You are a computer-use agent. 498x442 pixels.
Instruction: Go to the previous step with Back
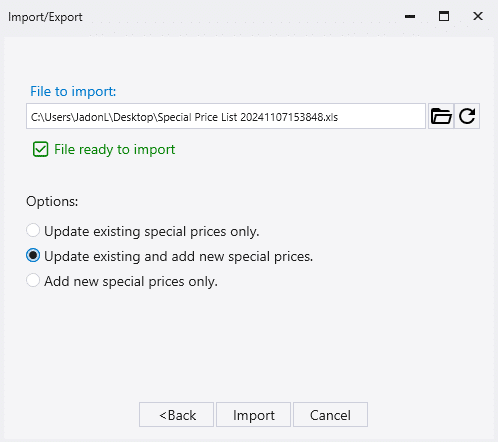point(176,415)
